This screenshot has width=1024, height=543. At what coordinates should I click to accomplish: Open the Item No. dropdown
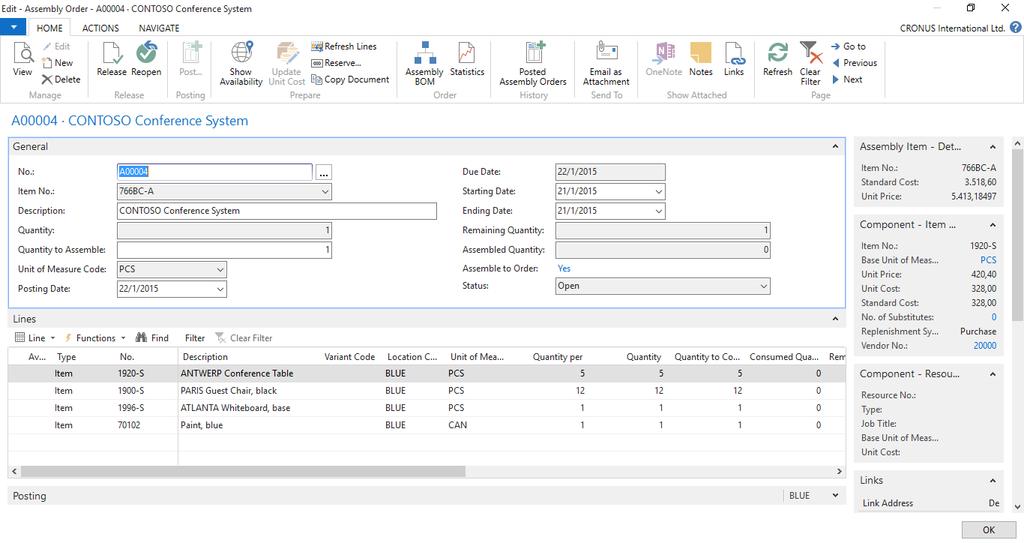point(325,191)
